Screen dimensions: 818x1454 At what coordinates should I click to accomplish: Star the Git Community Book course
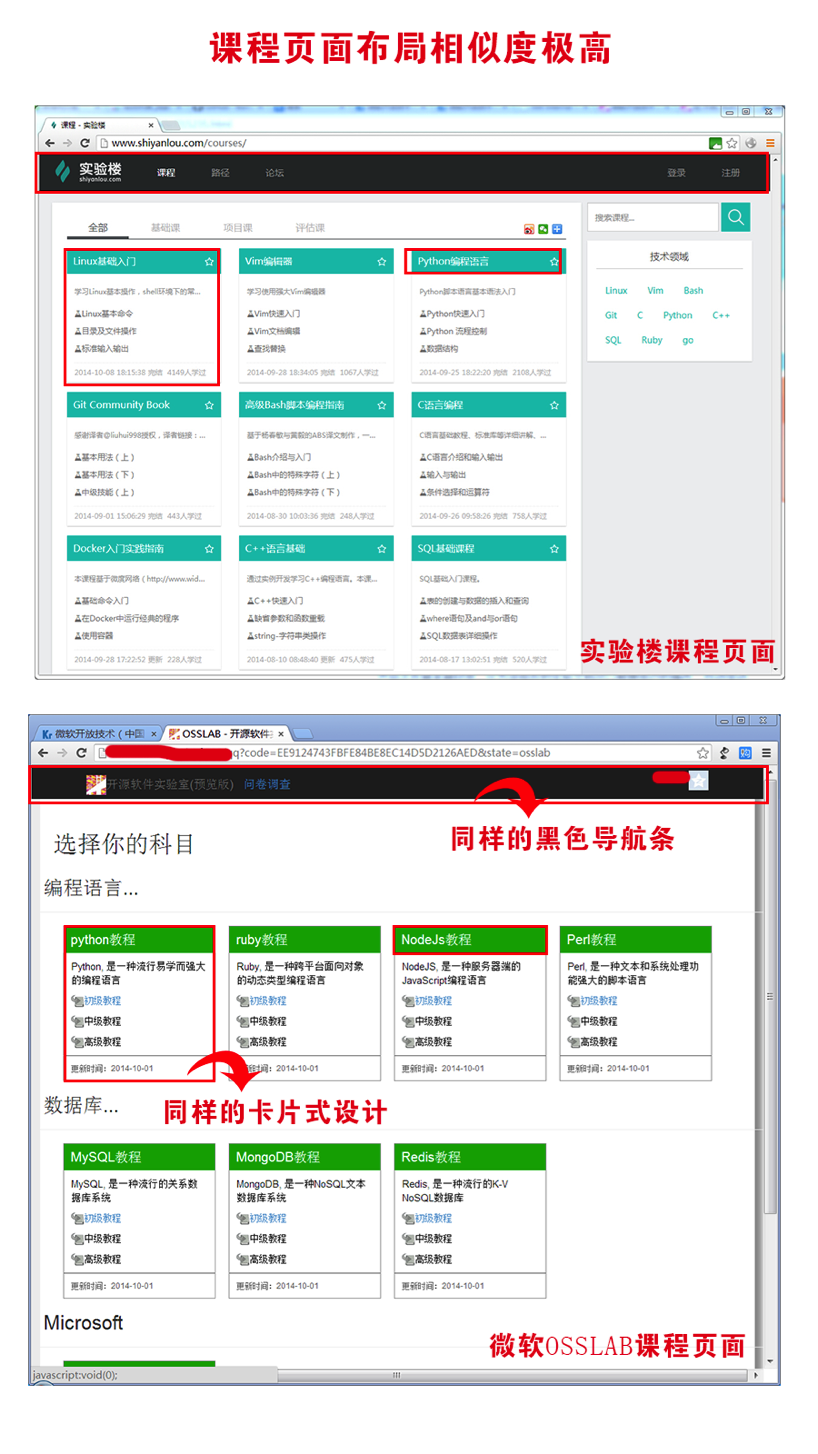[209, 406]
